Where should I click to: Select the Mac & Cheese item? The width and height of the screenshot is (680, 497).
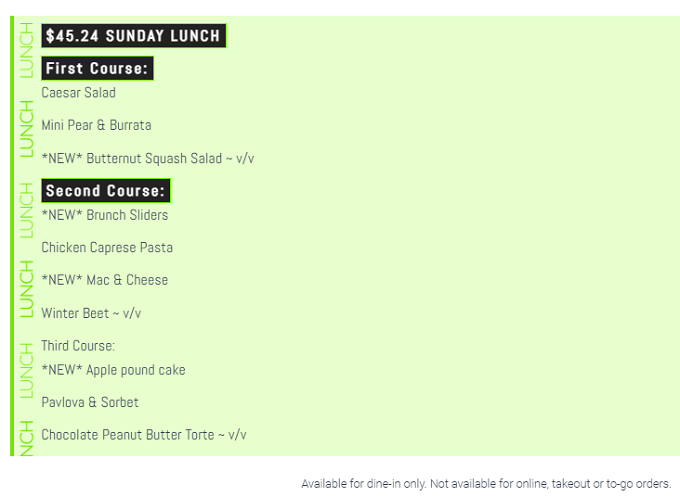click(105, 280)
